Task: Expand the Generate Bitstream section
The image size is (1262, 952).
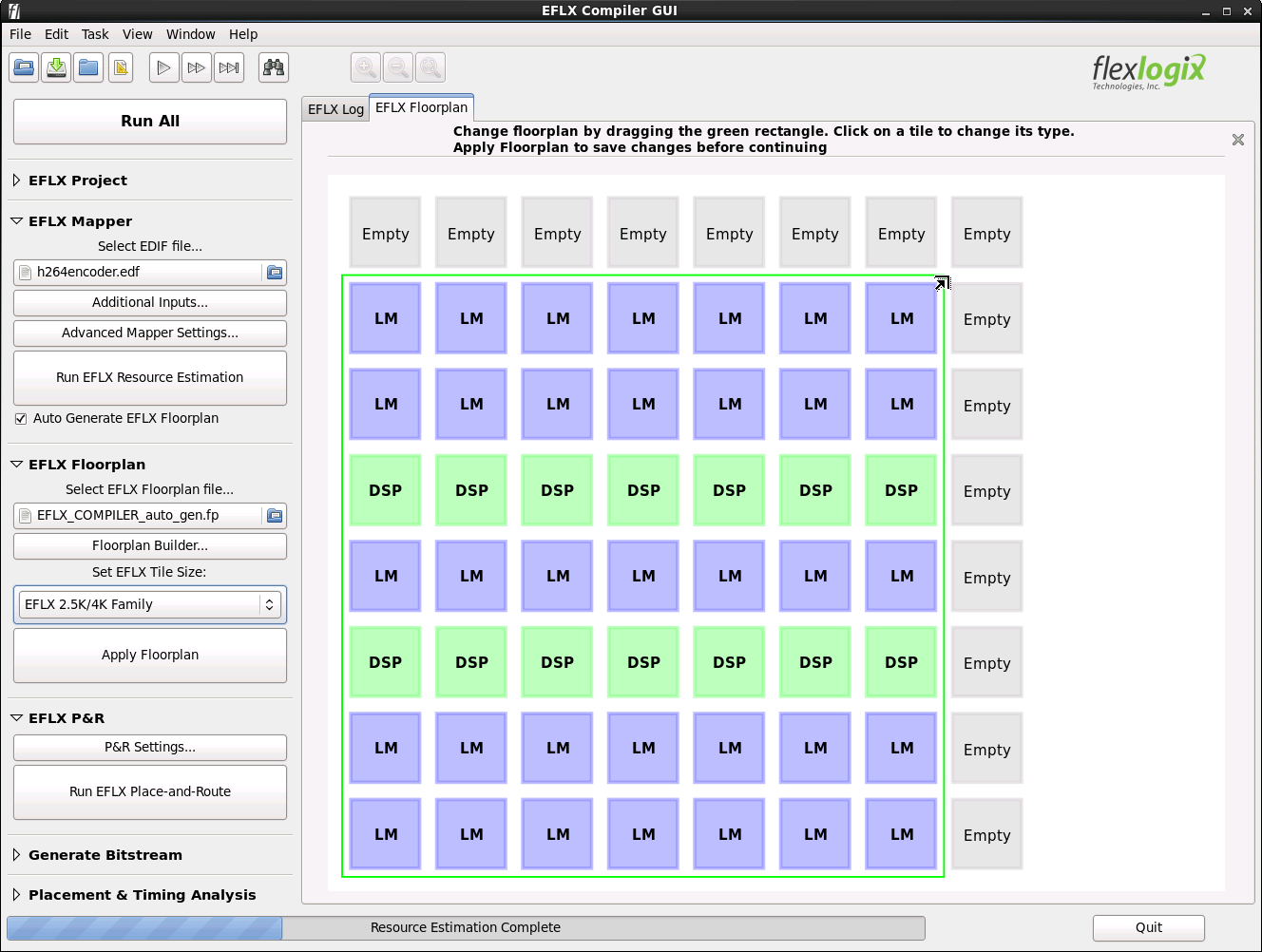Action: point(16,855)
